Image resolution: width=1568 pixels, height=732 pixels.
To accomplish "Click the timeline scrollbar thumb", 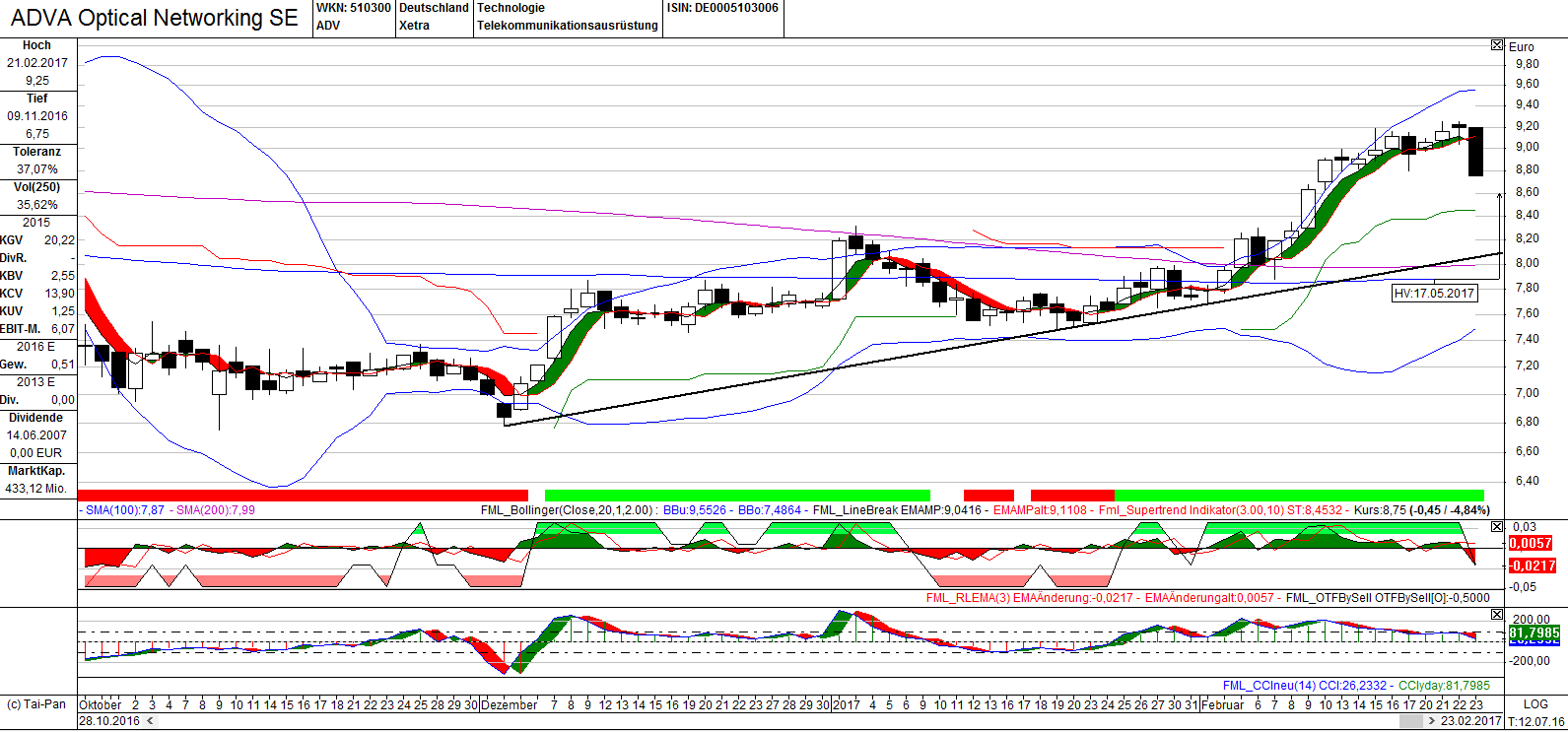I will [1411, 721].
